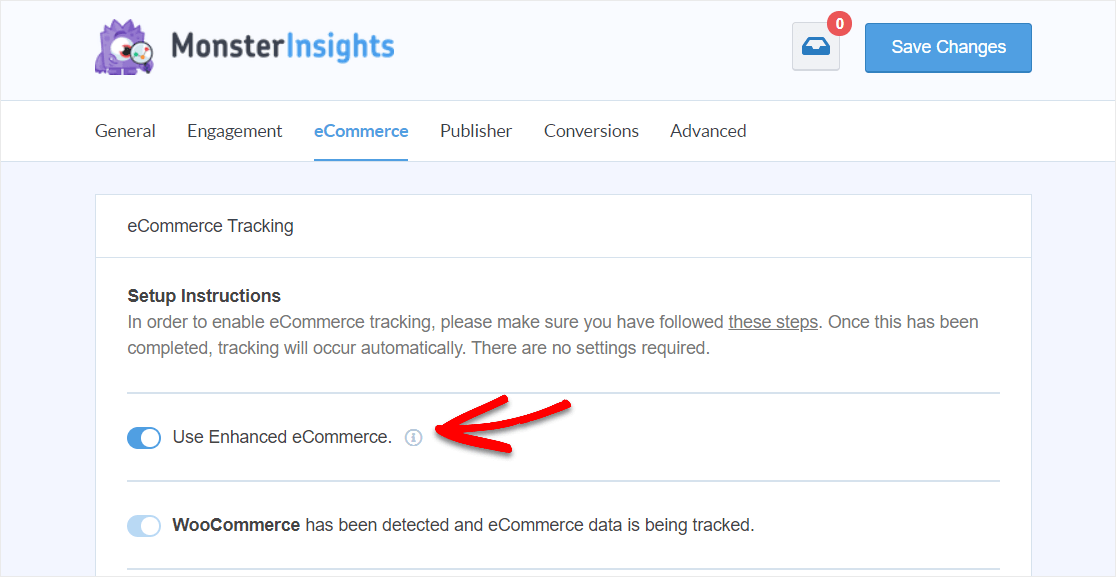Open the Conversions tab
The width and height of the screenshot is (1116, 577).
(x=591, y=131)
